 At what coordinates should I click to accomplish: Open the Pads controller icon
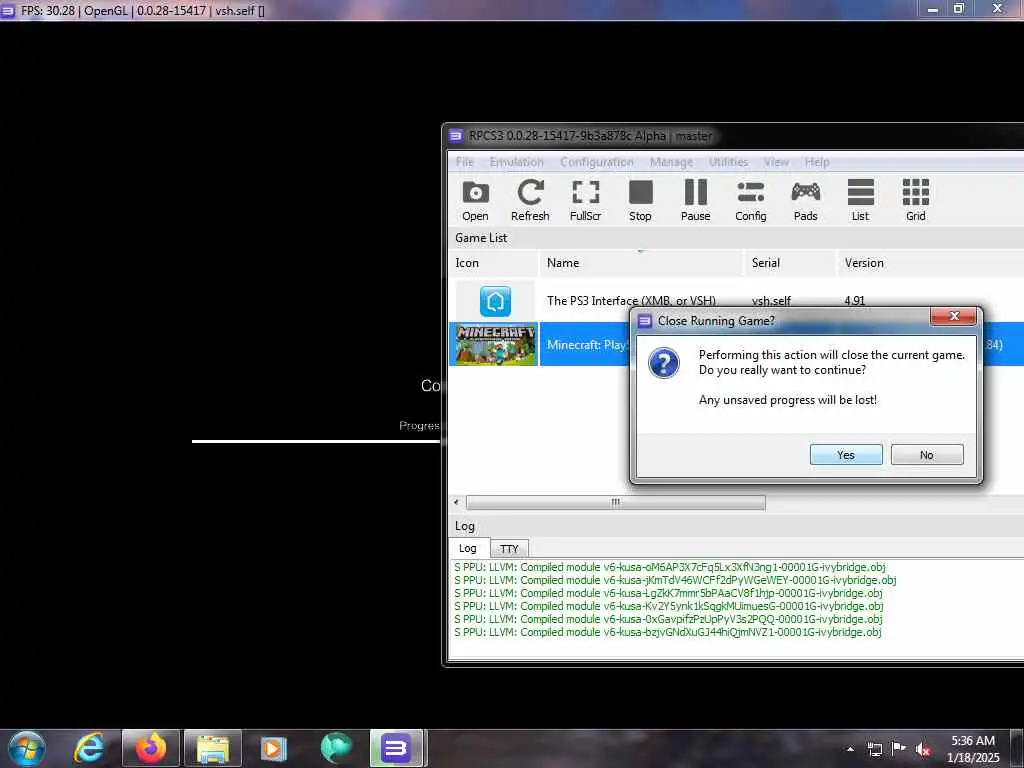(805, 200)
